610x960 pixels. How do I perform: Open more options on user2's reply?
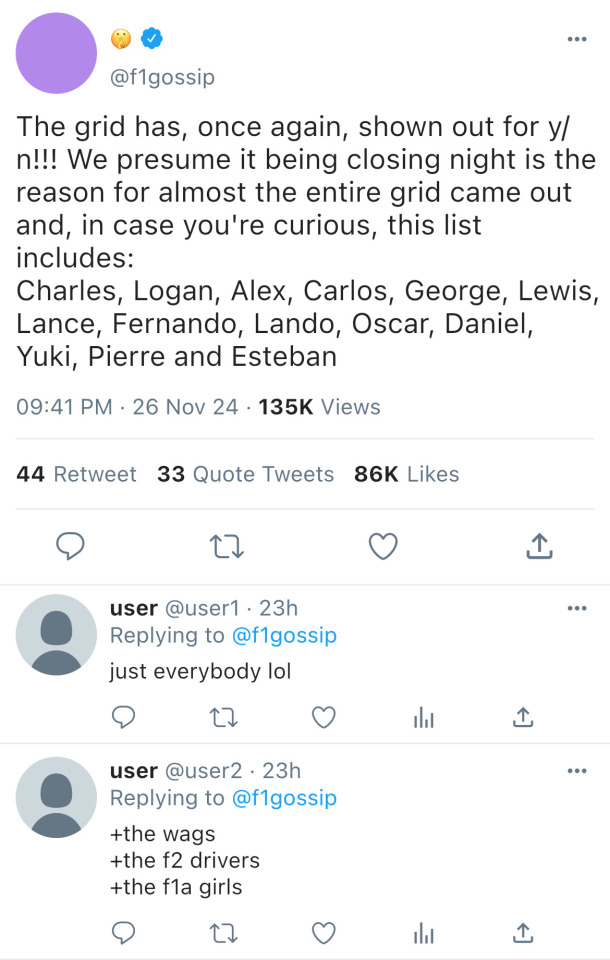click(577, 771)
